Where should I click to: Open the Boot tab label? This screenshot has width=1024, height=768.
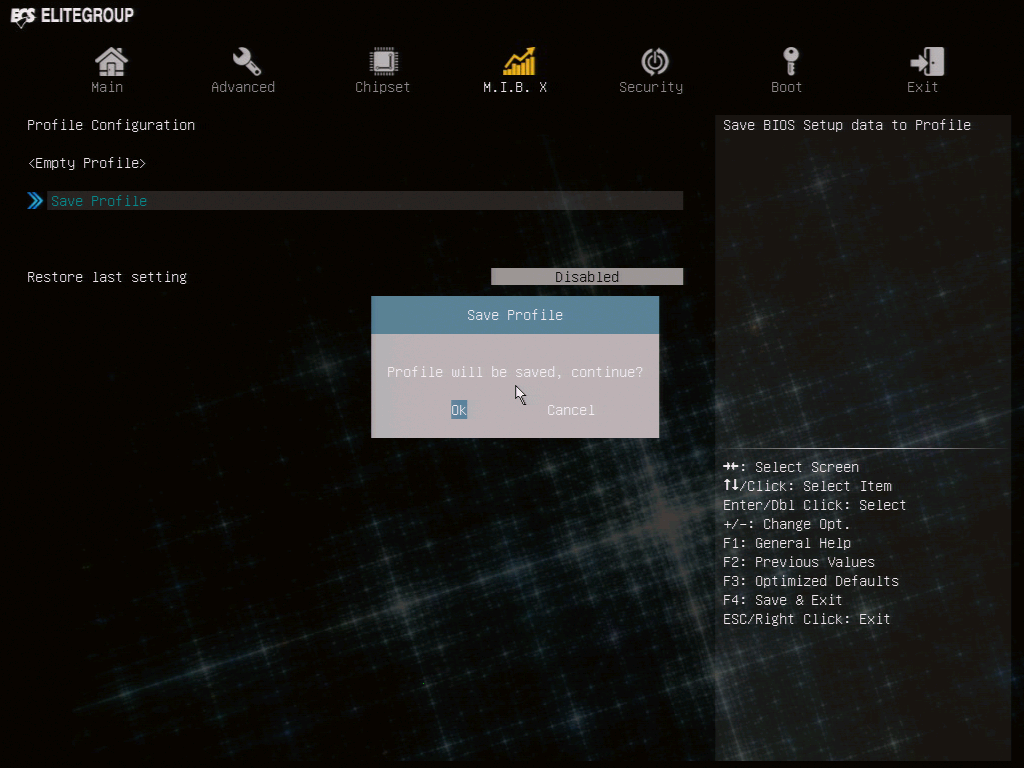tap(786, 87)
